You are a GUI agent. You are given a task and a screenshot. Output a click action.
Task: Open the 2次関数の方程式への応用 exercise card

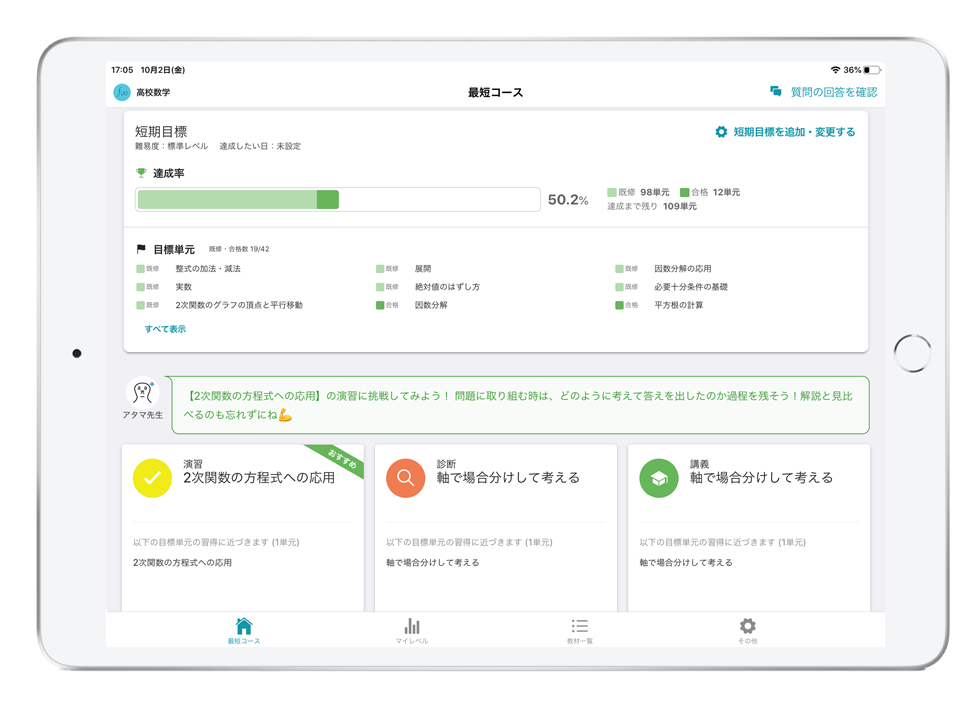click(x=242, y=528)
